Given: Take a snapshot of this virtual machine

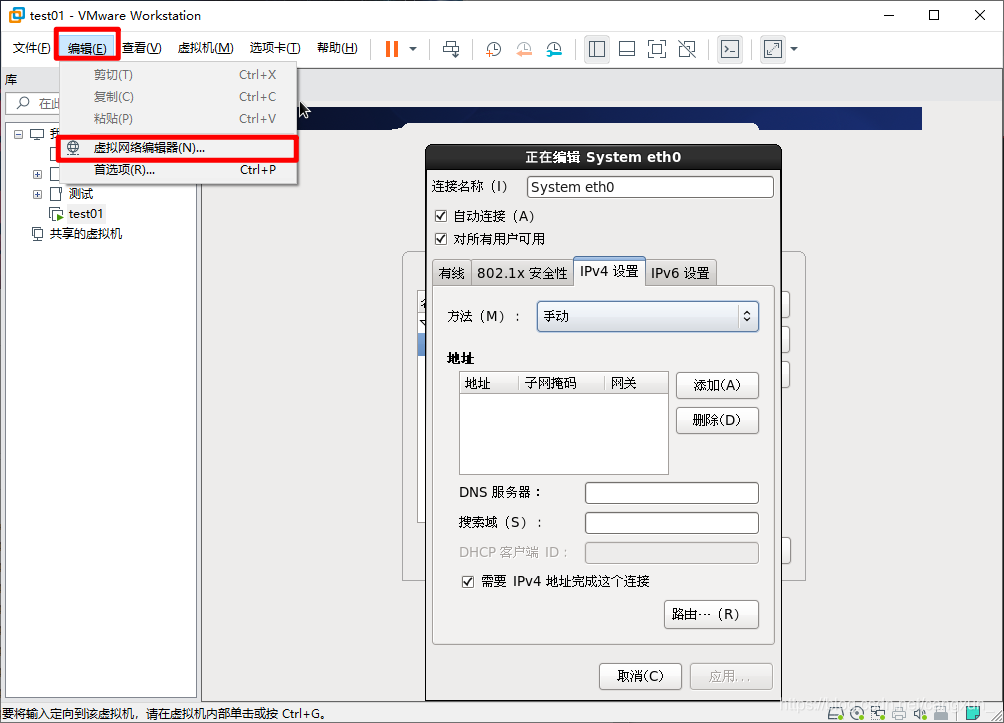Looking at the screenshot, I should pyautogui.click(x=493, y=49).
